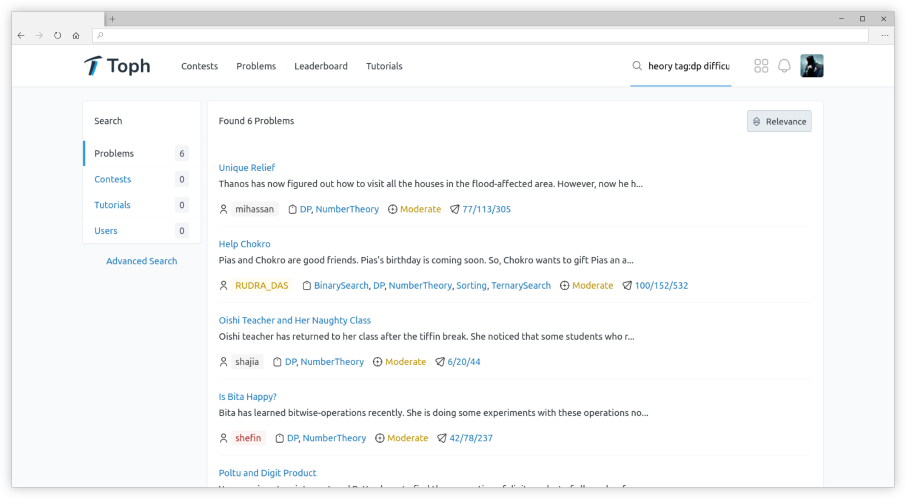Screen dimensions: 906x499
Task: Click the stats icon next to 42/78/237
Action: coord(442,438)
